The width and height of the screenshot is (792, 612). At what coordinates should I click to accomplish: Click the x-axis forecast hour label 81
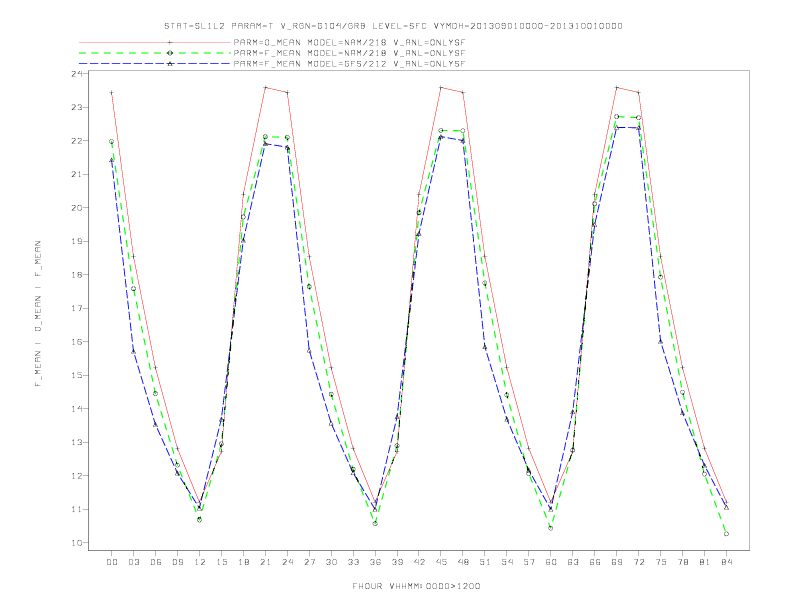pyautogui.click(x=705, y=562)
